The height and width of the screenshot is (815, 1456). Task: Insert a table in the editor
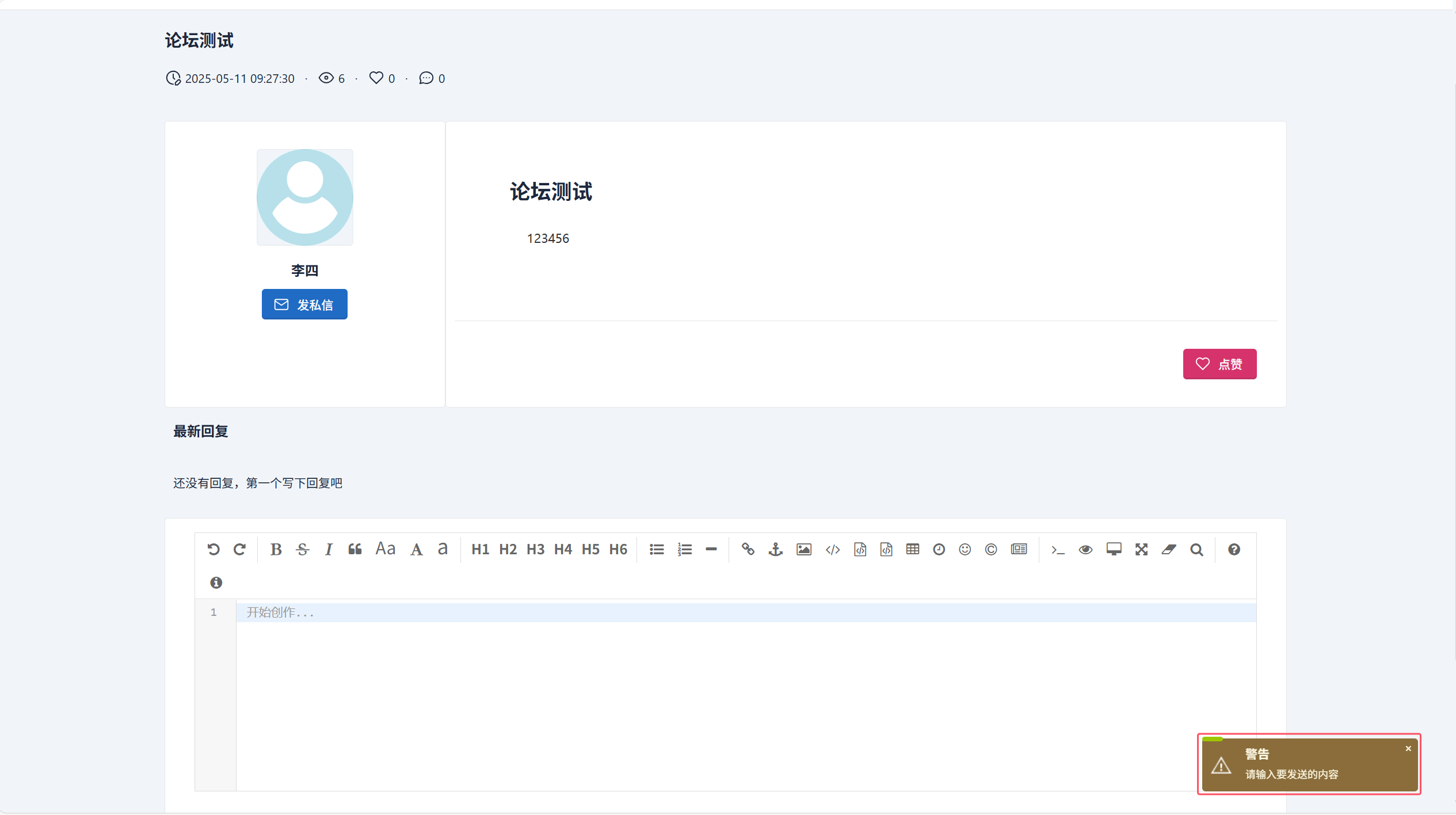[913, 550]
